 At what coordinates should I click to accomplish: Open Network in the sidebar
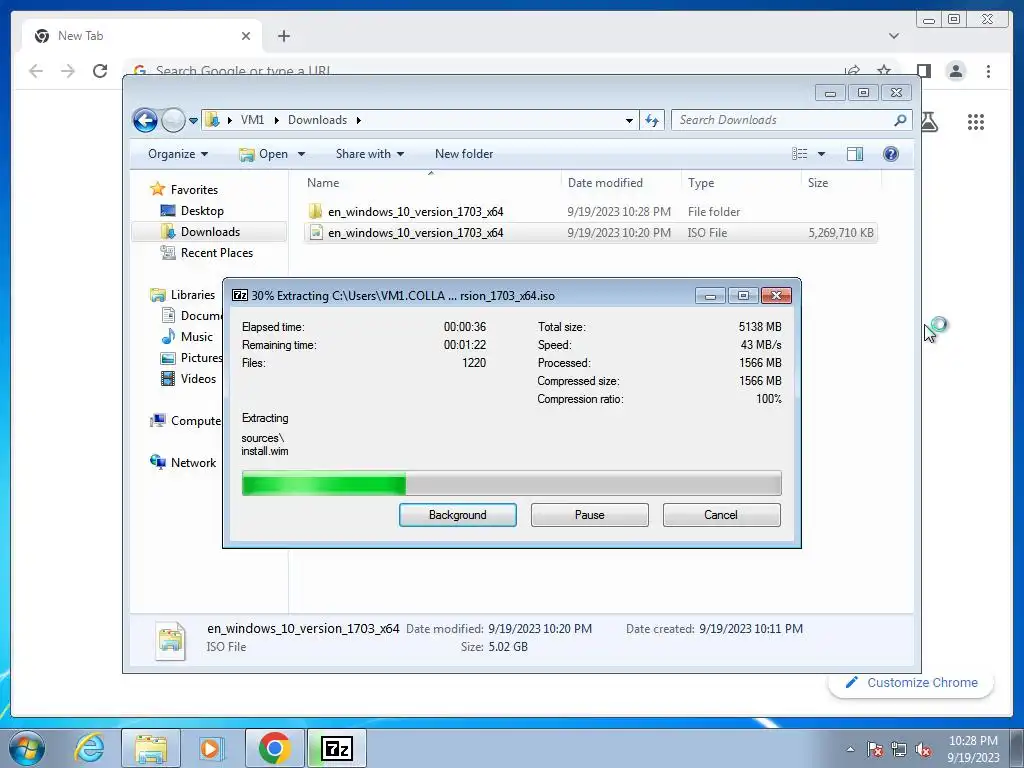point(193,462)
